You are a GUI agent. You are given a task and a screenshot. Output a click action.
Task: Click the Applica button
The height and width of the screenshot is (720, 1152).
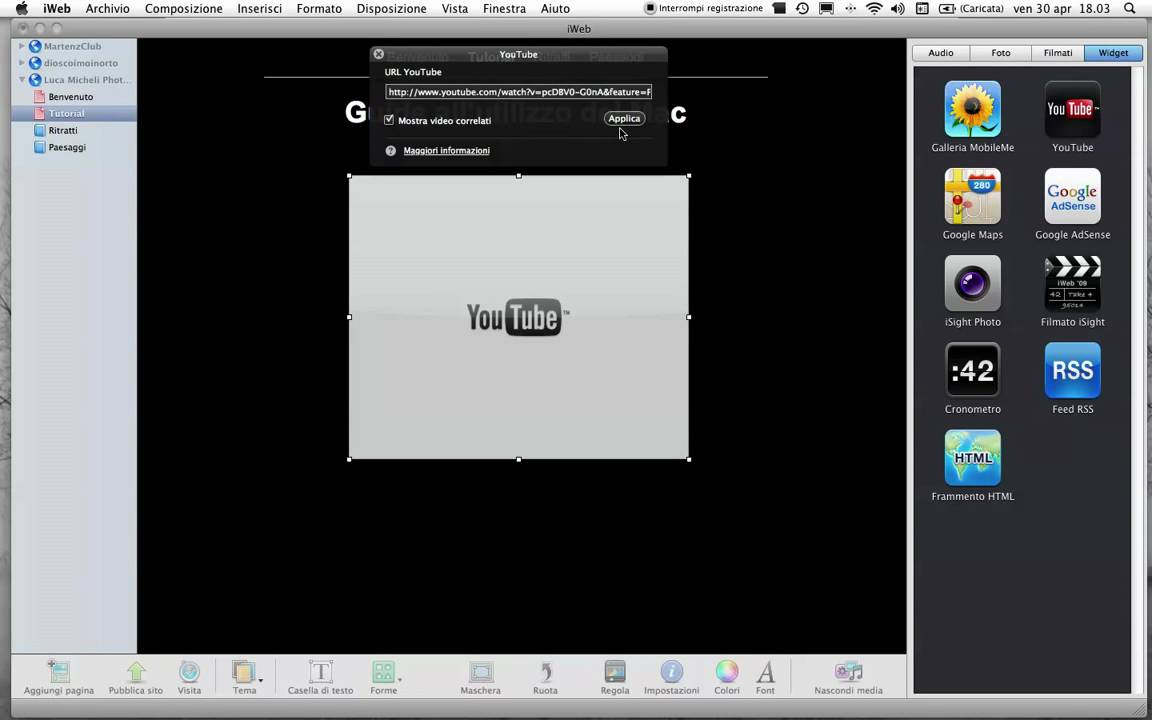(x=624, y=118)
